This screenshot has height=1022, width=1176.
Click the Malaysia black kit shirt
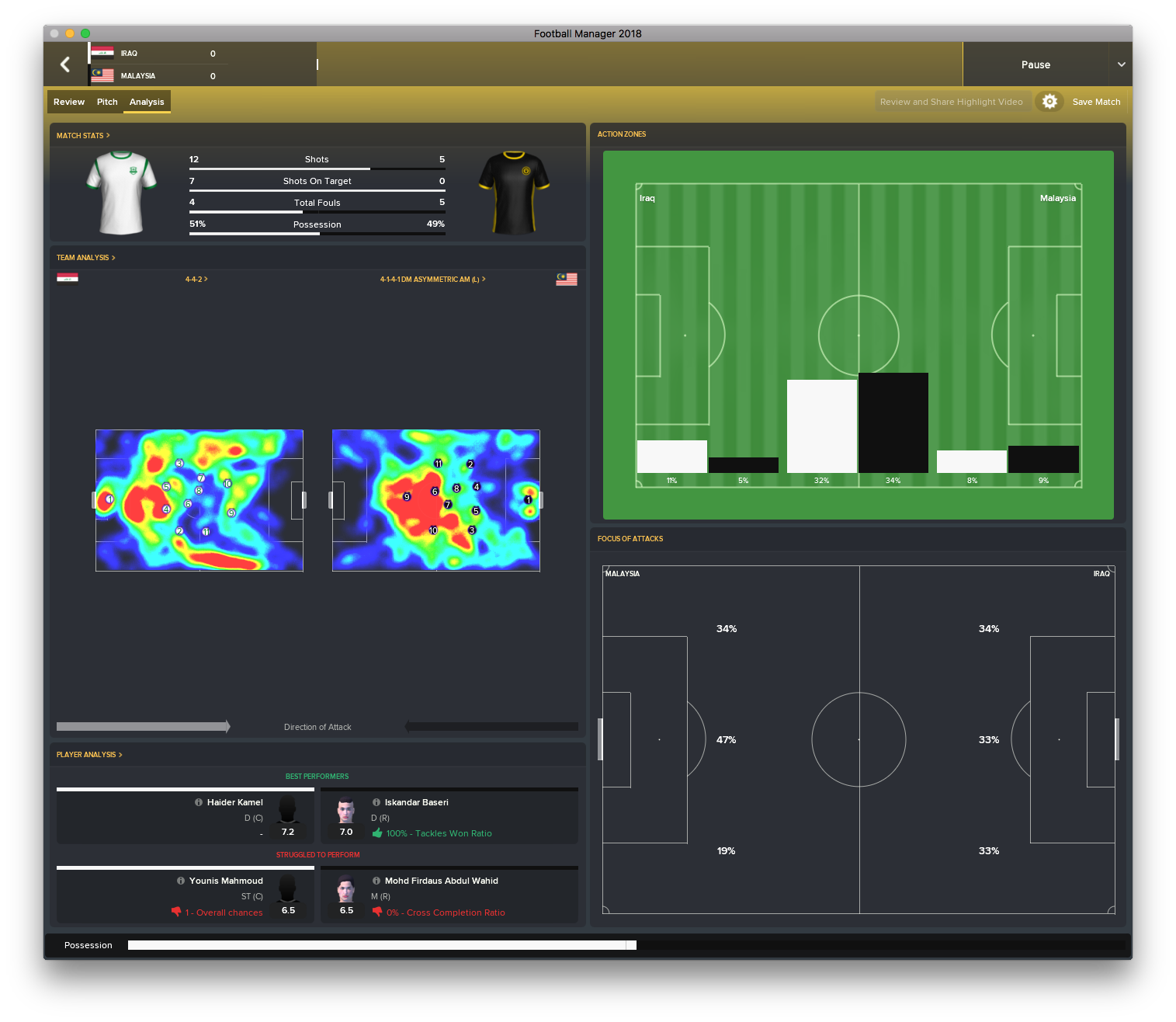(514, 193)
